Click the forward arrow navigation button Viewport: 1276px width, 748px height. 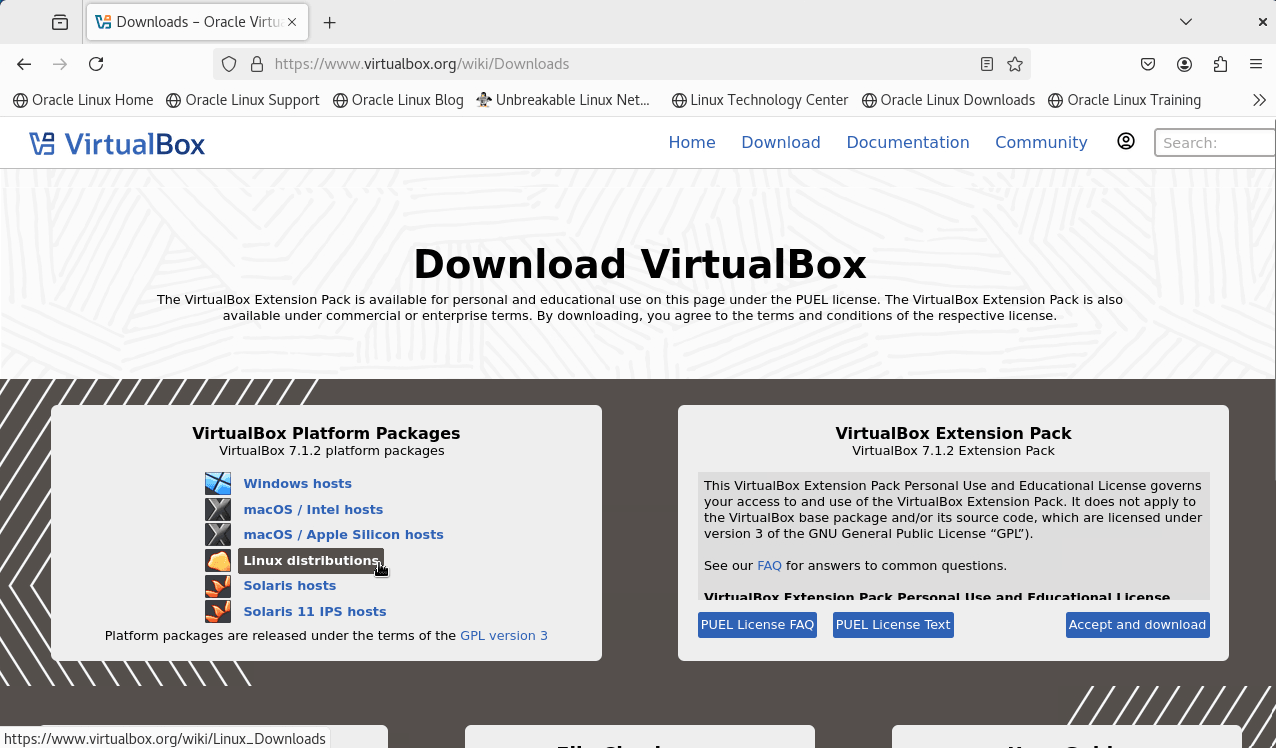(60, 64)
